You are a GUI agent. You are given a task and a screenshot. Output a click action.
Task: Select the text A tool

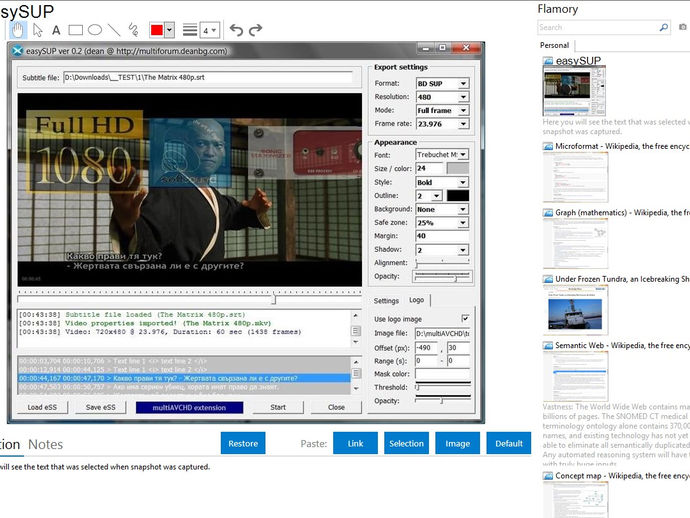coord(56,30)
